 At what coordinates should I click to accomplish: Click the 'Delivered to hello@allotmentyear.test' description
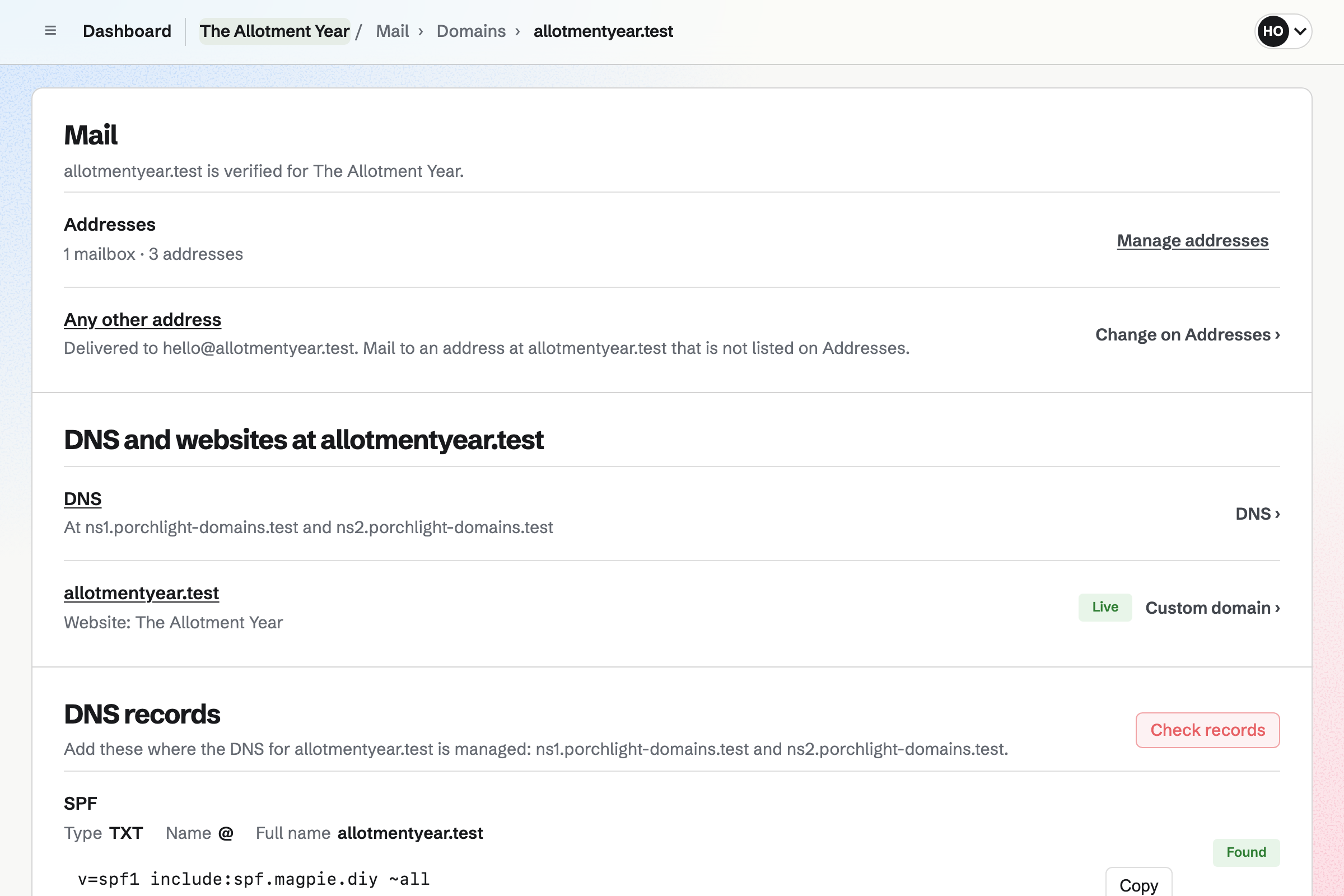pos(486,348)
